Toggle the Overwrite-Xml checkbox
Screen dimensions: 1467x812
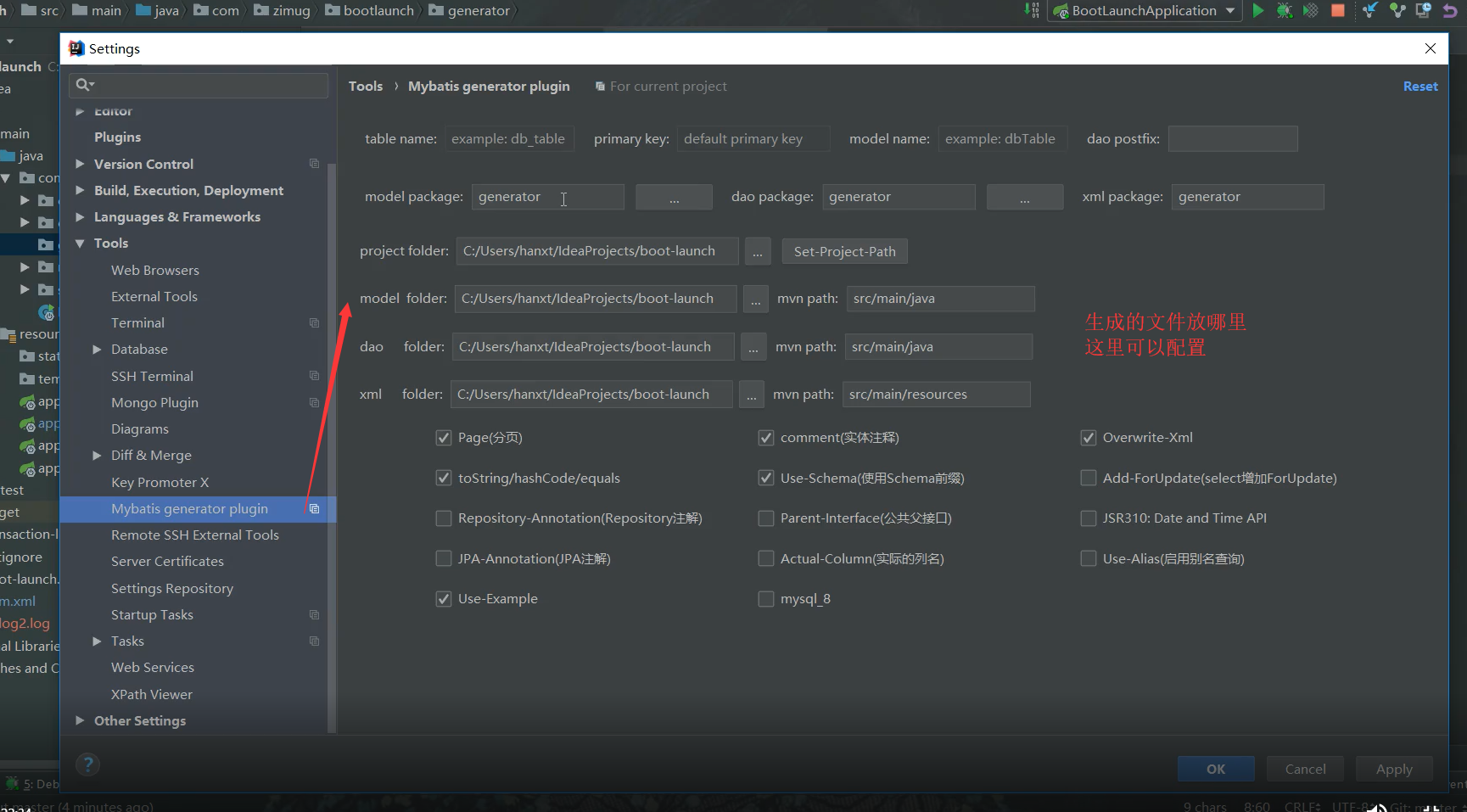pyautogui.click(x=1089, y=438)
